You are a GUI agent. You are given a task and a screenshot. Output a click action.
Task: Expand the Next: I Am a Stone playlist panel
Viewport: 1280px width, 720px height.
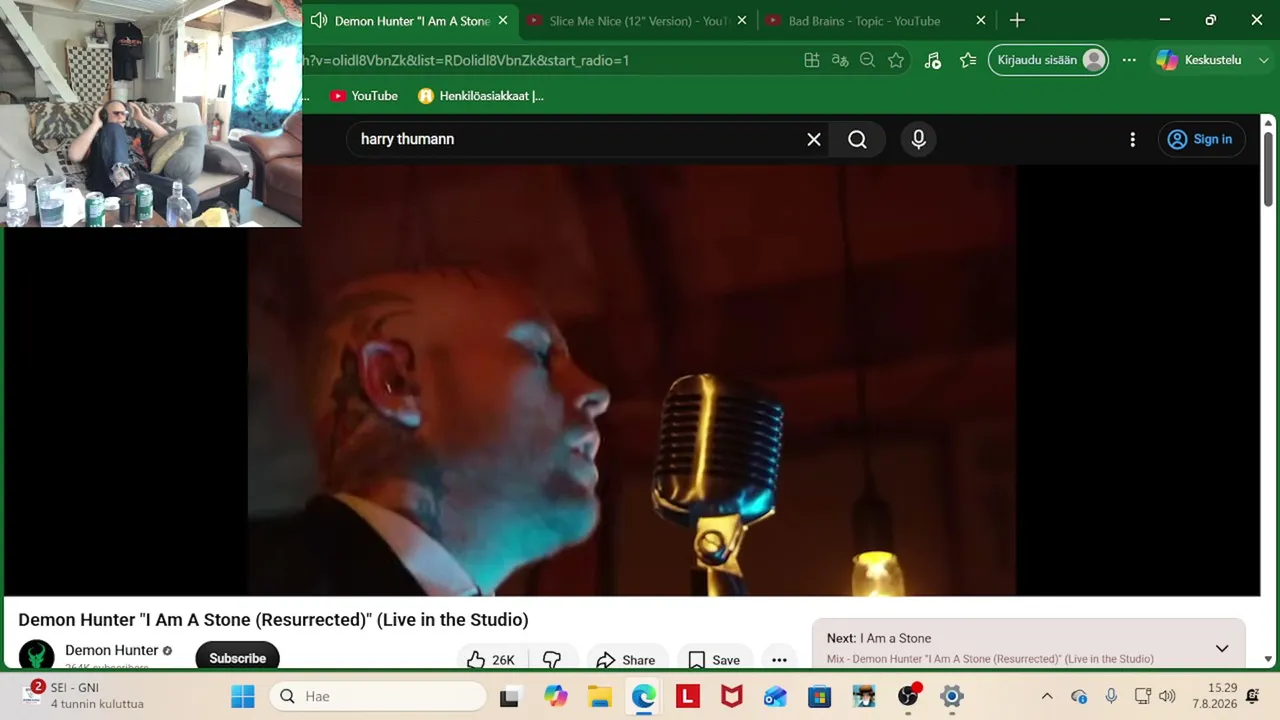(1222, 648)
